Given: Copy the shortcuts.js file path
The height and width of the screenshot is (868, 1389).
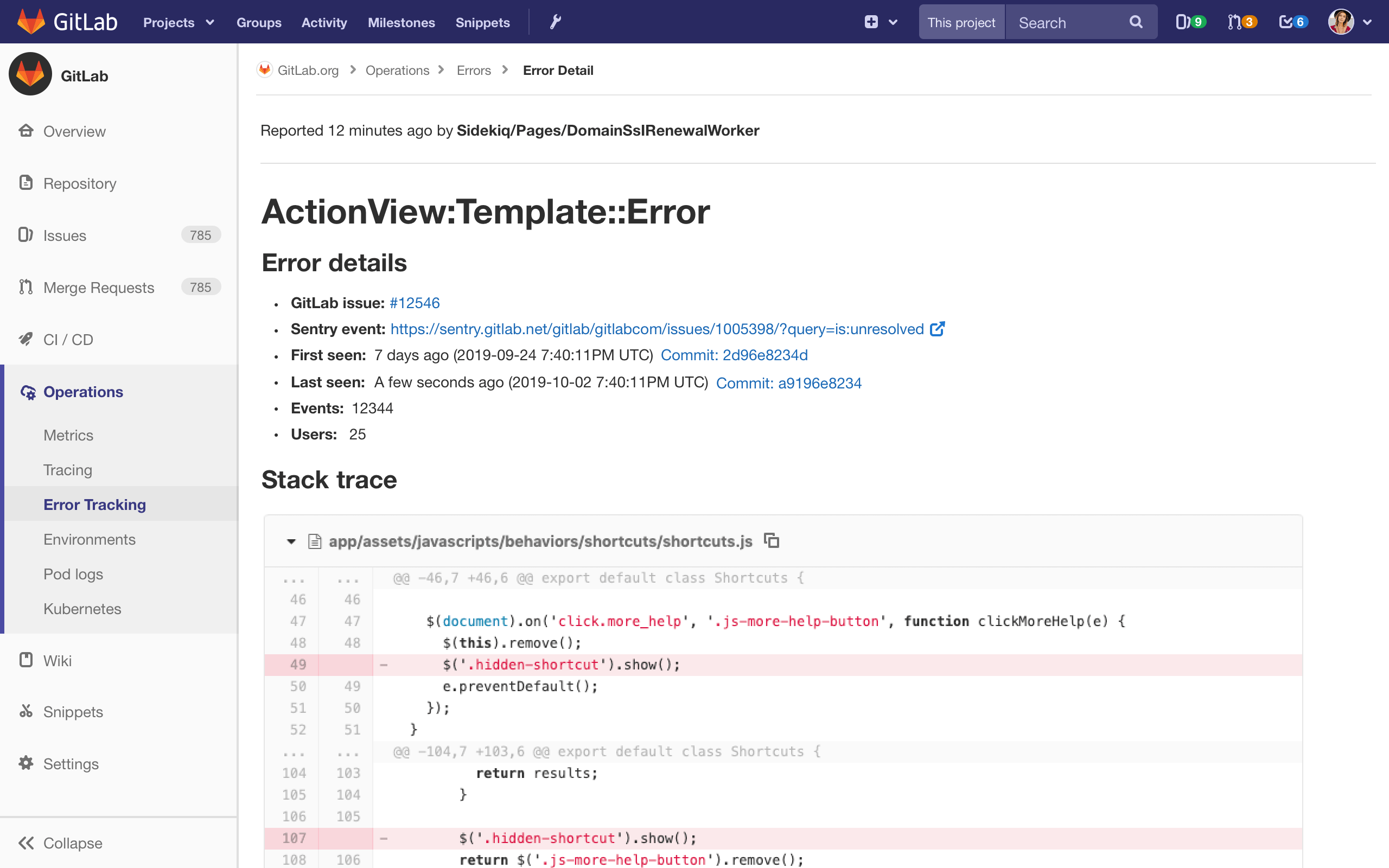Looking at the screenshot, I should [x=772, y=541].
